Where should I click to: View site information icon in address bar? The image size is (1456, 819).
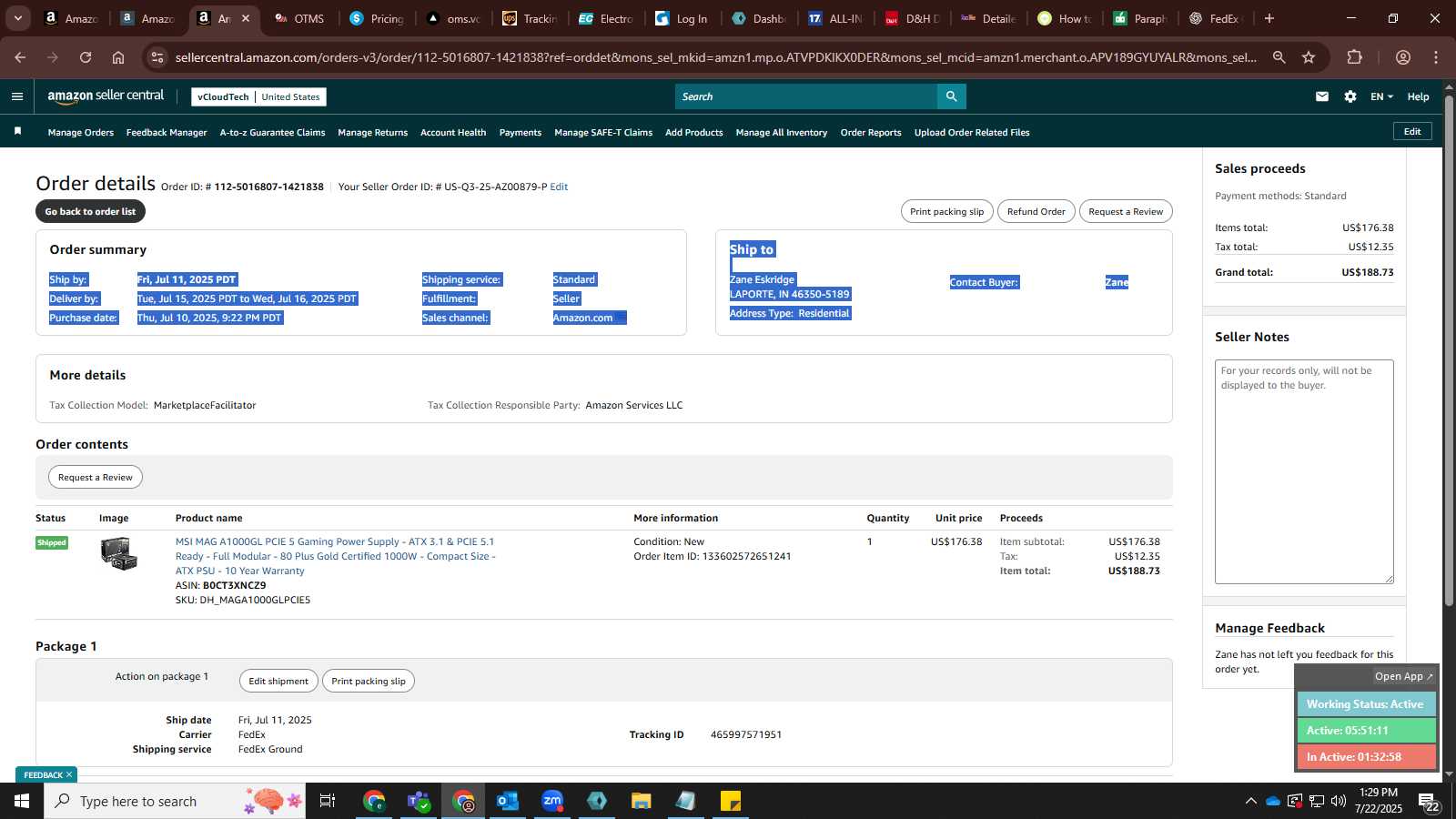tap(157, 57)
